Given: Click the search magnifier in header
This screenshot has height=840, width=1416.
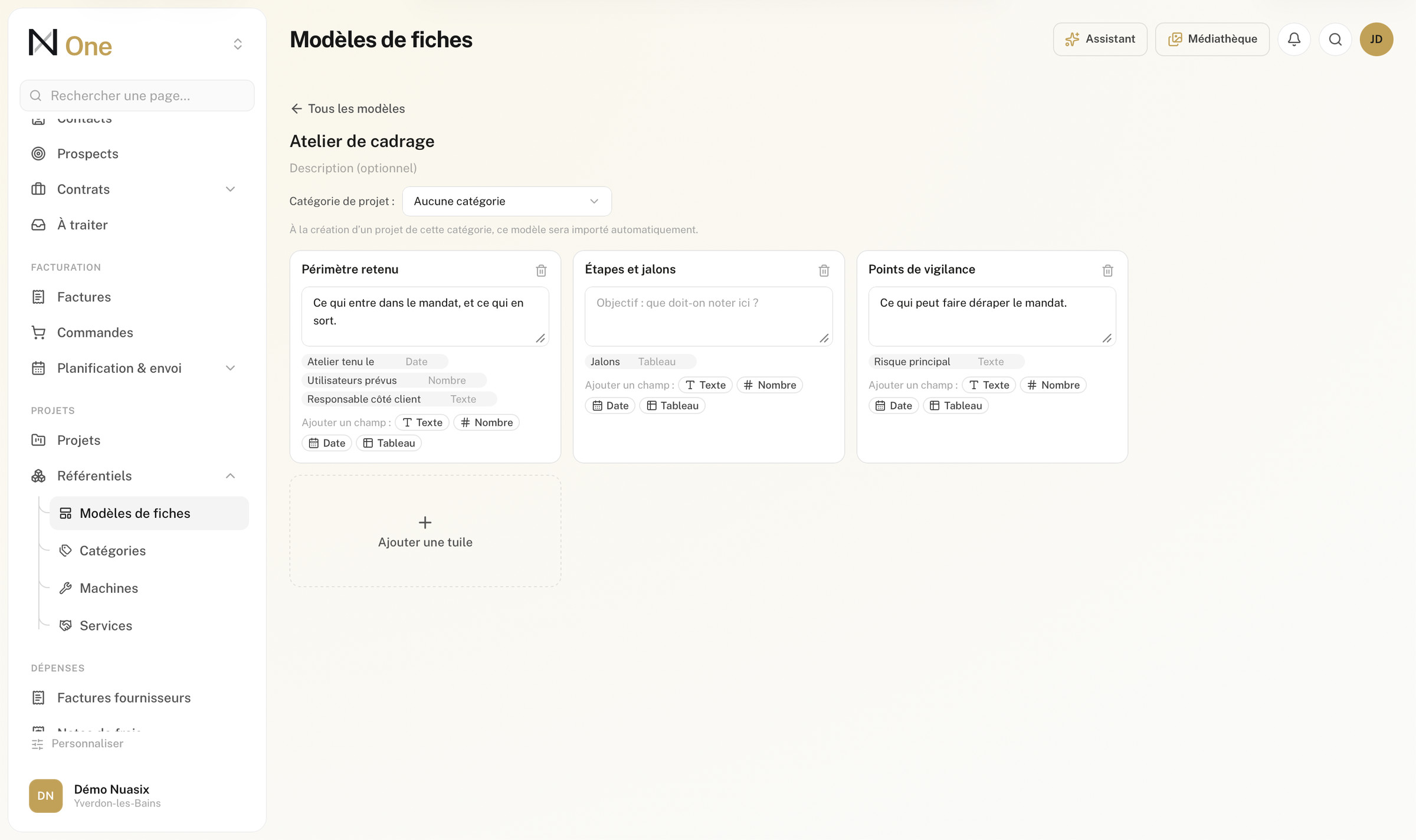Looking at the screenshot, I should 1335,39.
